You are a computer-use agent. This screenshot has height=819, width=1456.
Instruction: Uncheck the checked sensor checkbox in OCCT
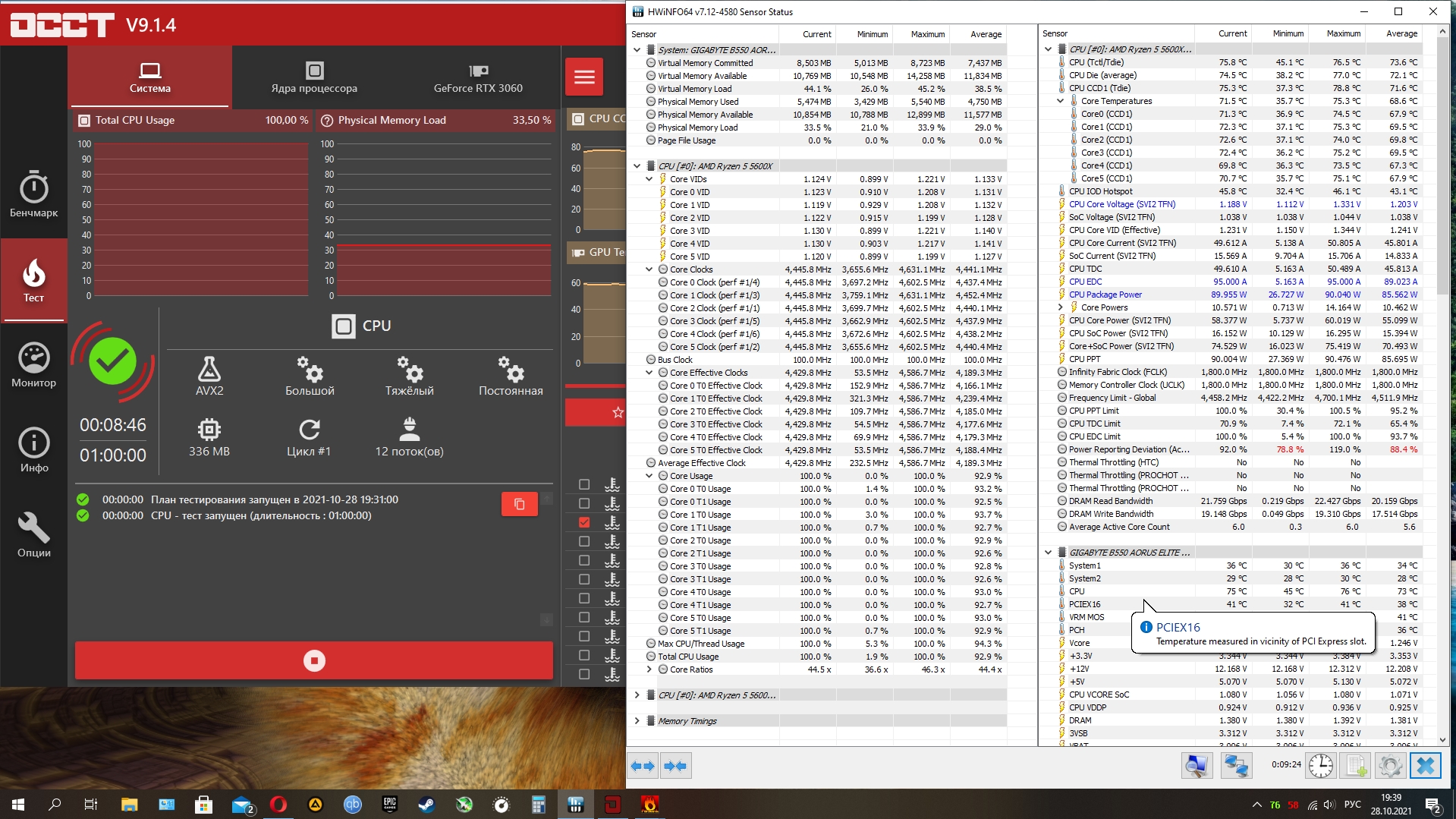click(x=584, y=522)
